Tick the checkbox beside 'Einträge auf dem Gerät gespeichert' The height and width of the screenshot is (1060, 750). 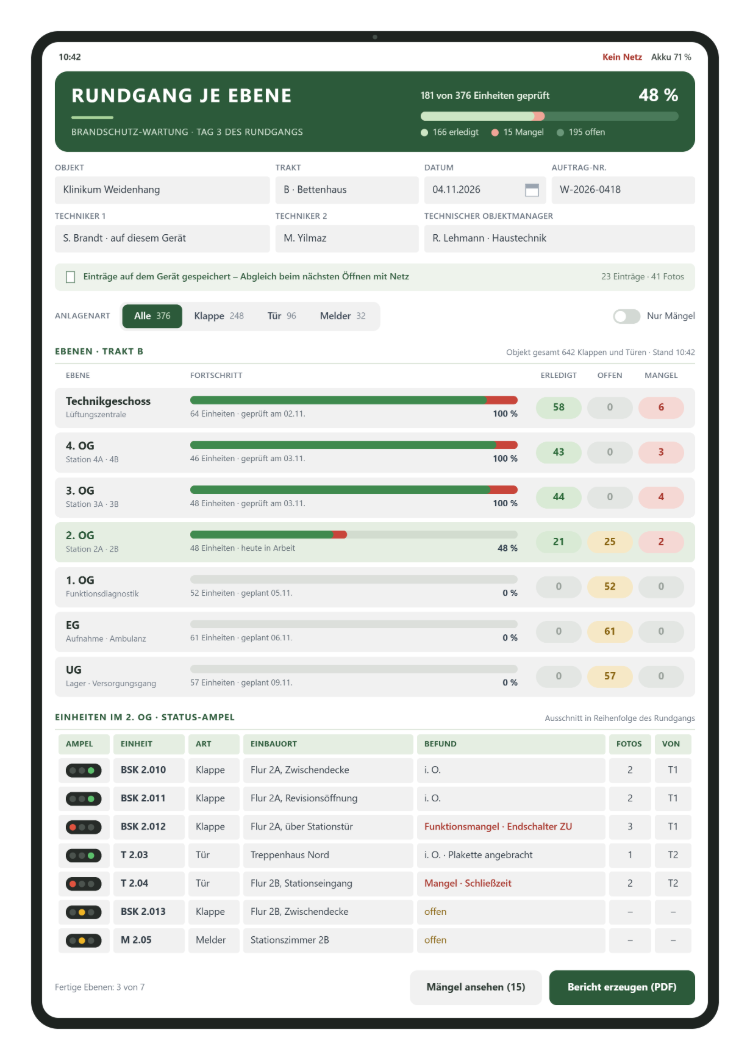click(x=70, y=276)
